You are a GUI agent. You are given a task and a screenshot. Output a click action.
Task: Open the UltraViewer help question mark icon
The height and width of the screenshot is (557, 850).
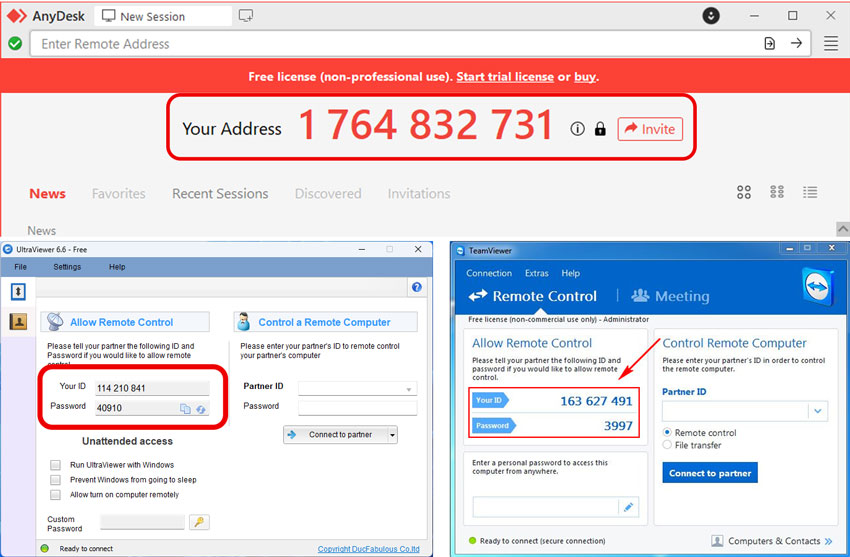pyautogui.click(x=416, y=288)
